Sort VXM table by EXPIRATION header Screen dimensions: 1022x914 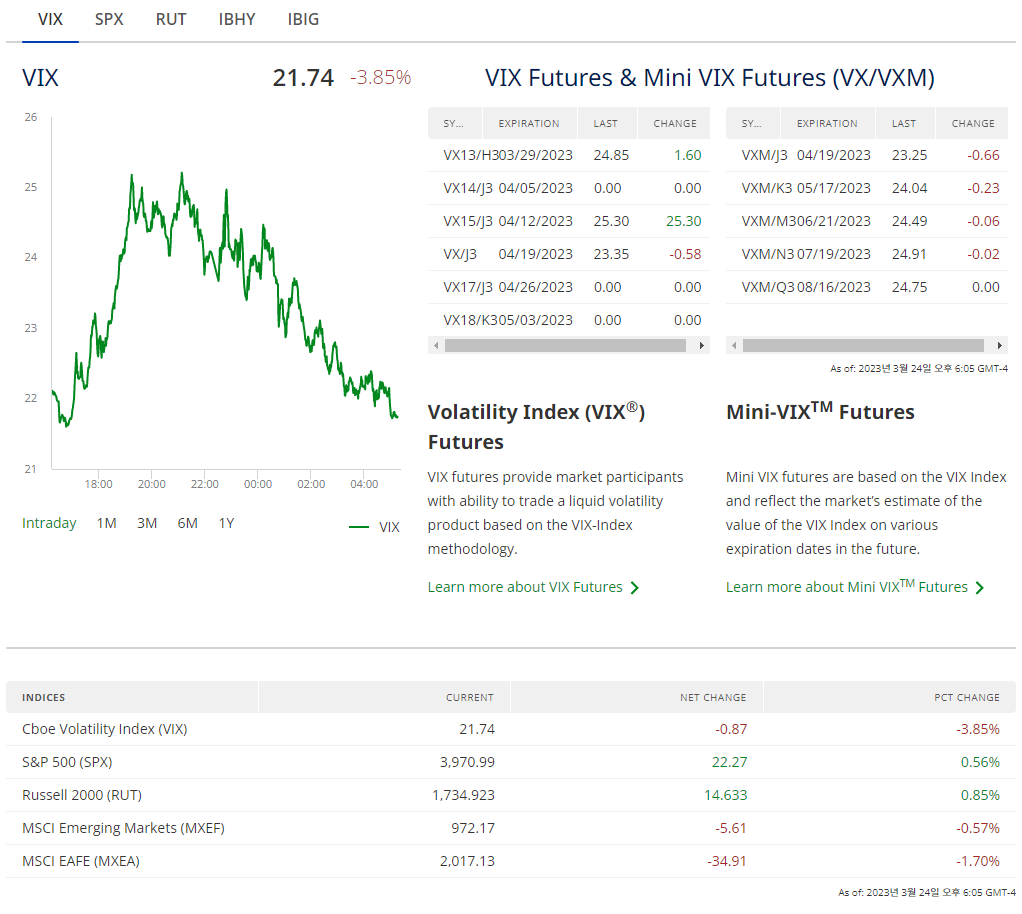(x=827, y=123)
